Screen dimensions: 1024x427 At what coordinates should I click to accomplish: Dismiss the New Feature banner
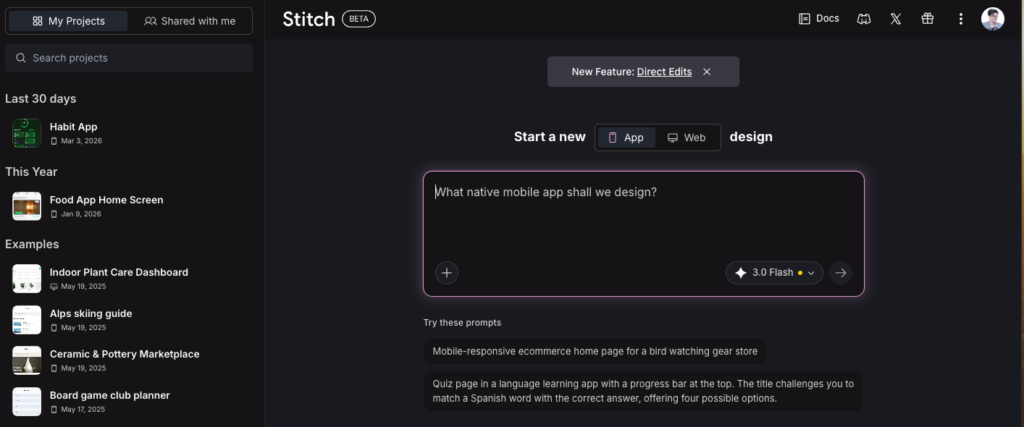point(707,72)
